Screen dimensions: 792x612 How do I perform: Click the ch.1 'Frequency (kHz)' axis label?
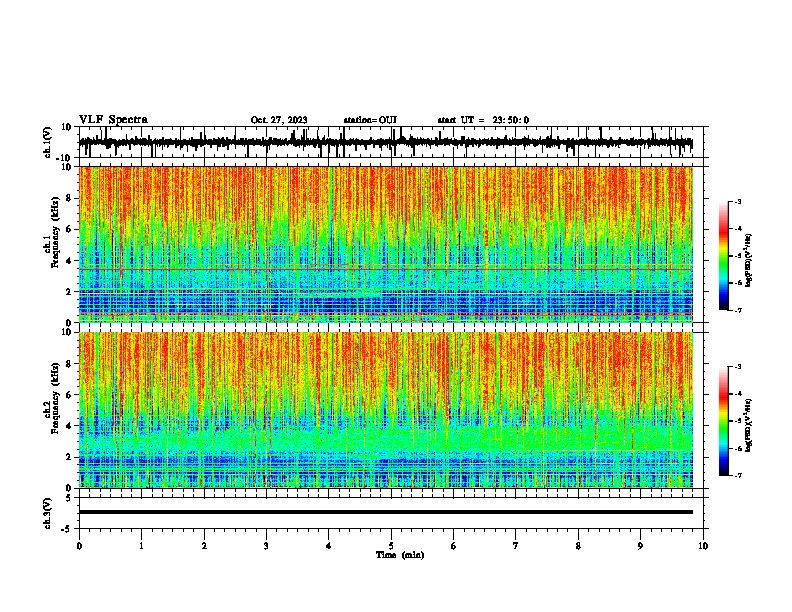[55, 232]
